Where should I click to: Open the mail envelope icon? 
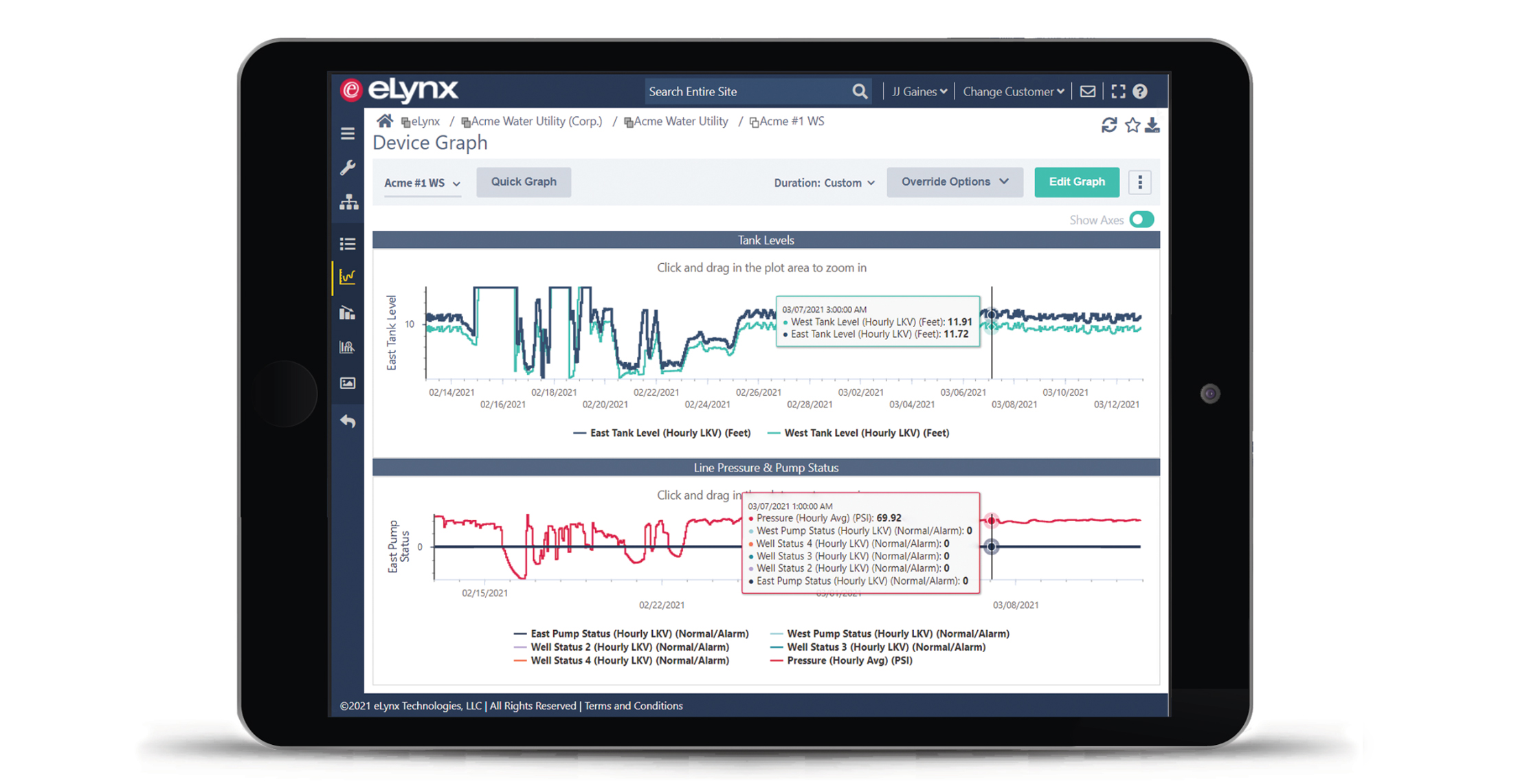tap(1087, 91)
